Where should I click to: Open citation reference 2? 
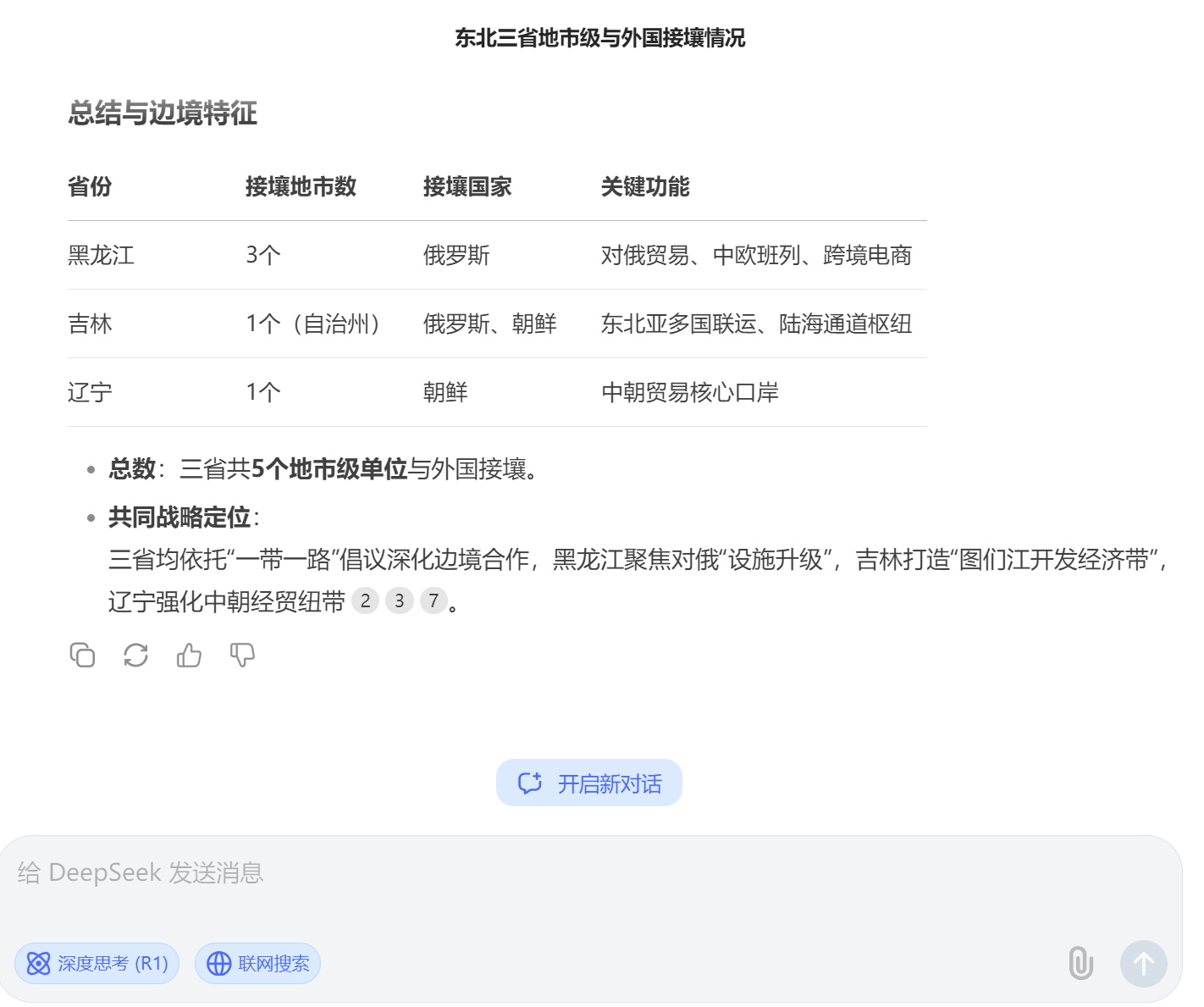click(365, 600)
